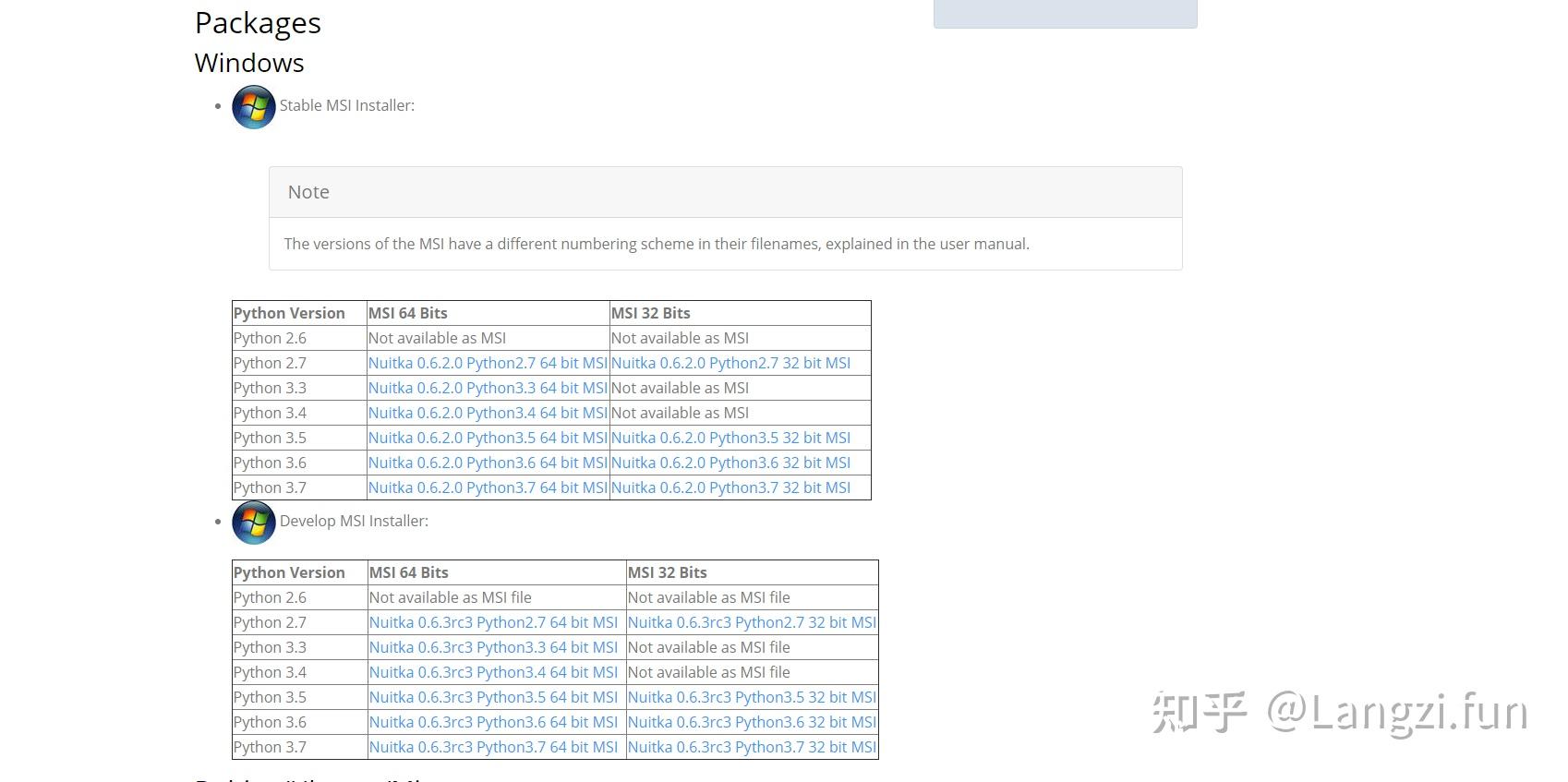Click the Windows logo beside Stable MSI Installer
Image resolution: width=1568 pixels, height=782 pixels.
(x=254, y=107)
